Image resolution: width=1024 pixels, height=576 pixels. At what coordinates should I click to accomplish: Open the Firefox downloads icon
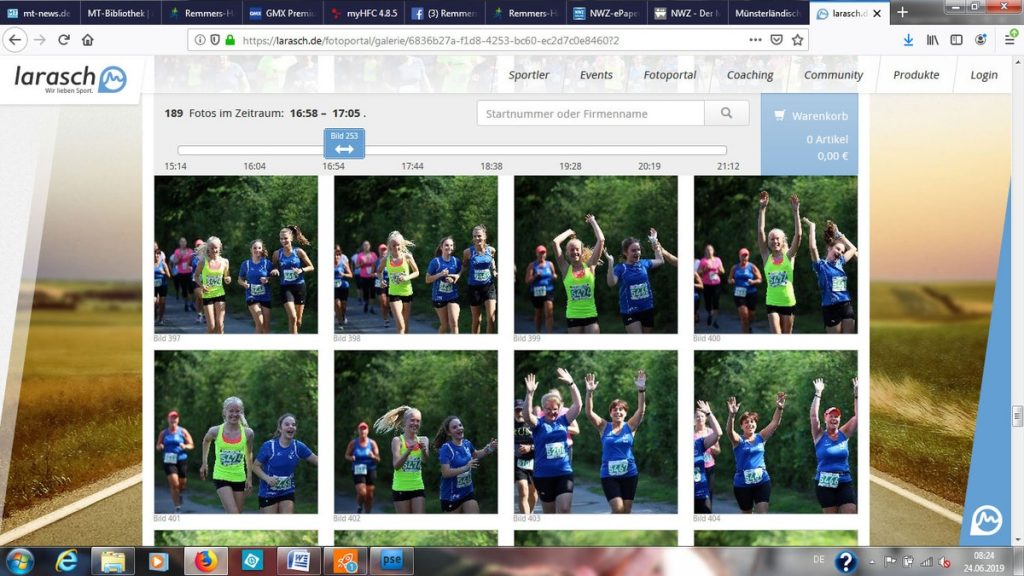[x=908, y=42]
